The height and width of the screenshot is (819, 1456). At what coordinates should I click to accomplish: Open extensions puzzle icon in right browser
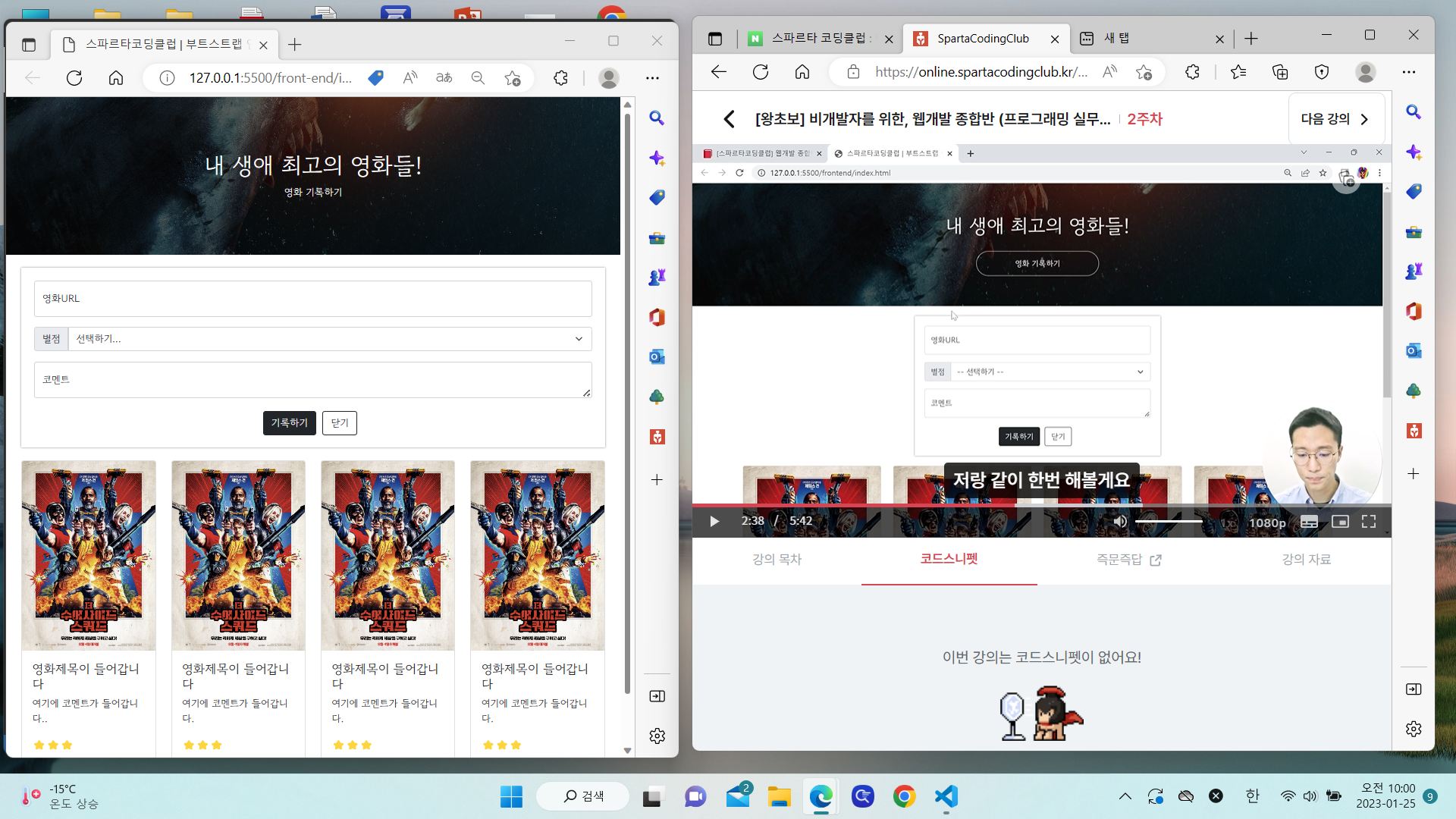click(x=1192, y=72)
